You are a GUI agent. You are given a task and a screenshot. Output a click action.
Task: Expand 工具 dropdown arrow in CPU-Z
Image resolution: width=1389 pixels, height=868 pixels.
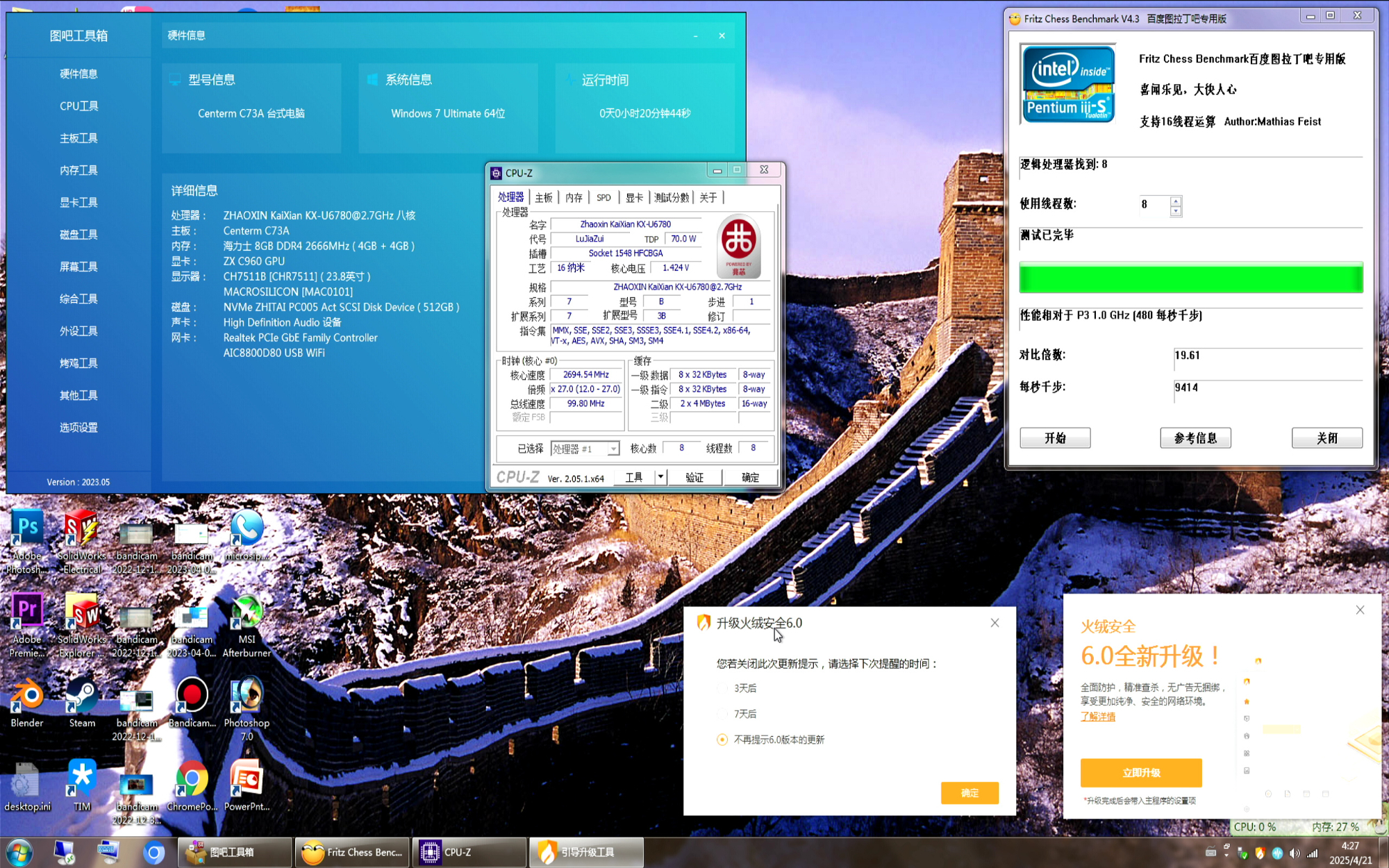click(x=660, y=477)
